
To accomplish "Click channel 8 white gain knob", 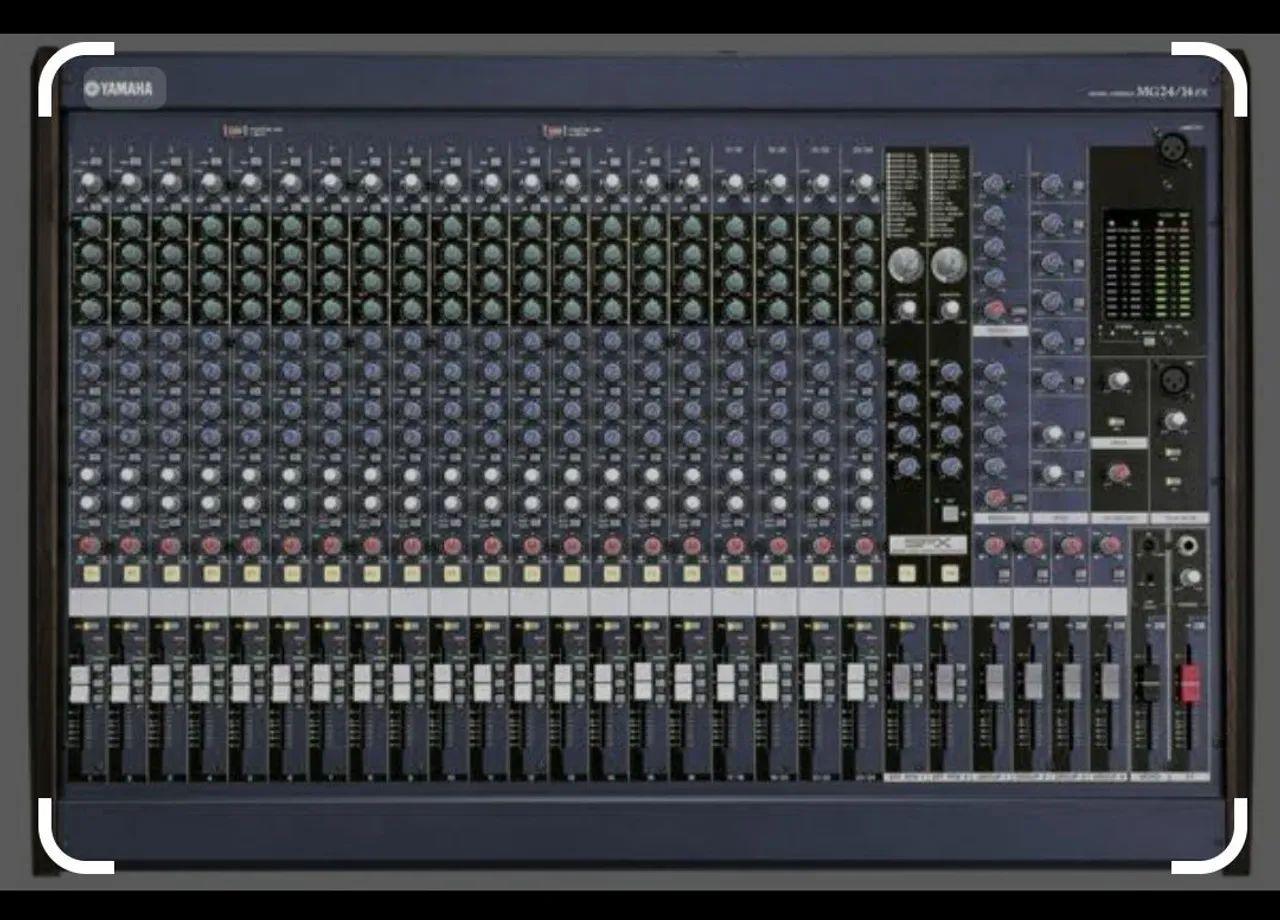I will [x=372, y=182].
